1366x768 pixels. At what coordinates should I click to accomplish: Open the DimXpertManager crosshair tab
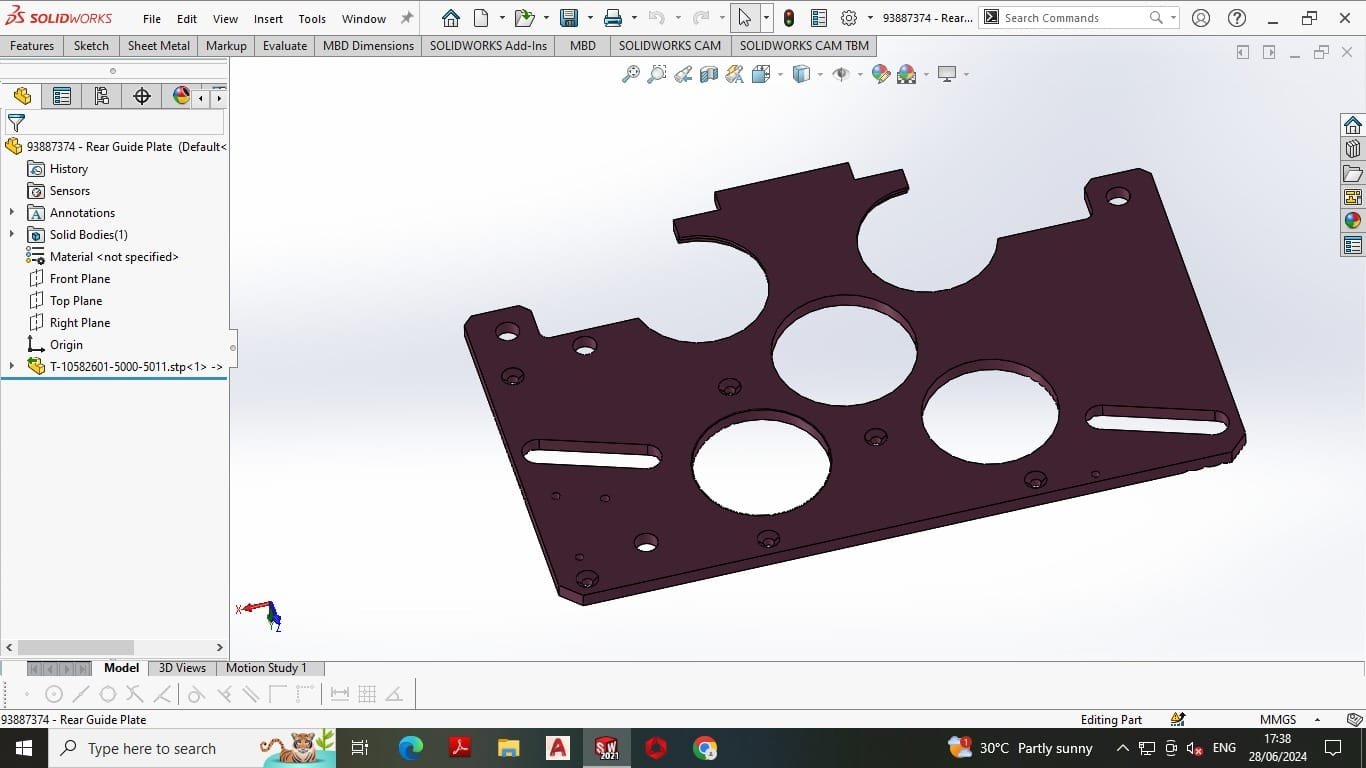pos(142,96)
